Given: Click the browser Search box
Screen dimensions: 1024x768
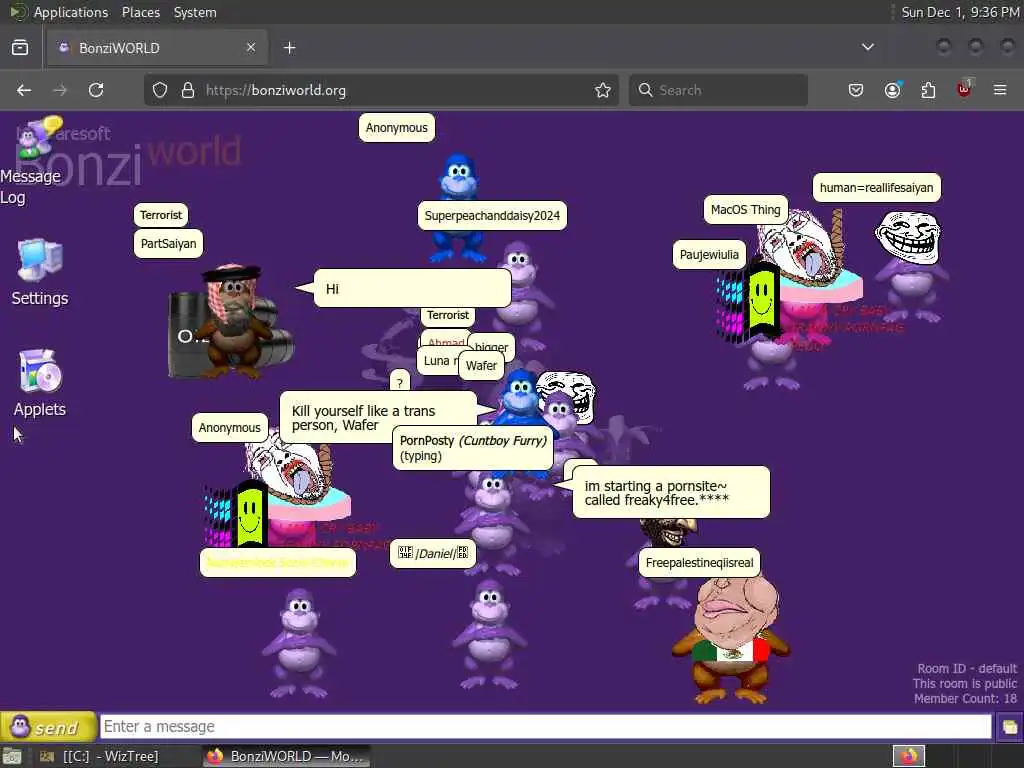Looking at the screenshot, I should [718, 90].
